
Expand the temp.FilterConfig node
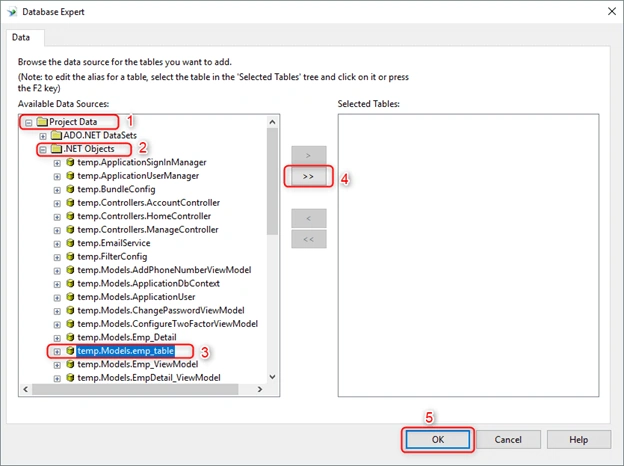[57, 257]
